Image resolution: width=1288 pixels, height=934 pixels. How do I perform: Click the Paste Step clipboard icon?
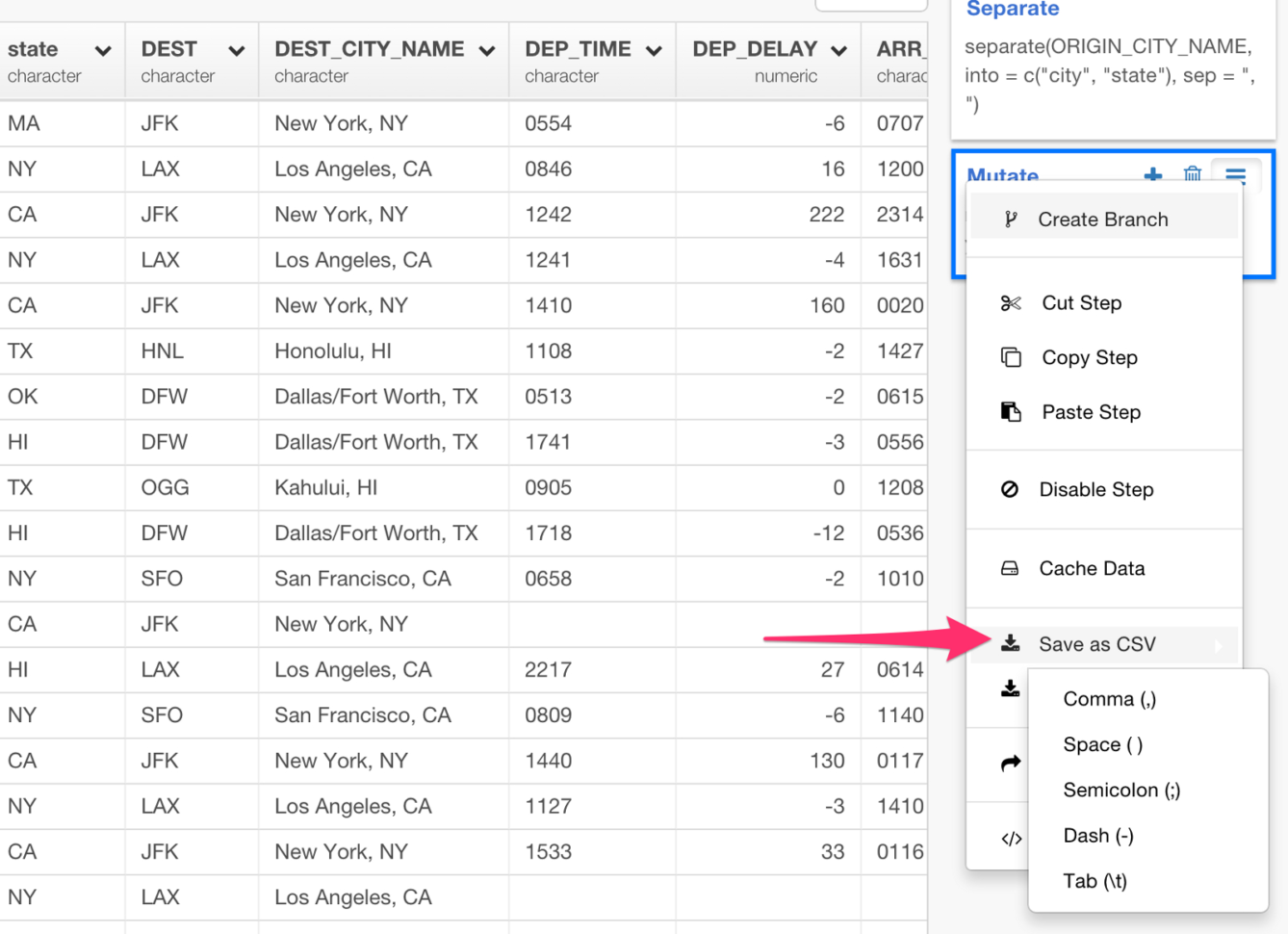click(1010, 412)
